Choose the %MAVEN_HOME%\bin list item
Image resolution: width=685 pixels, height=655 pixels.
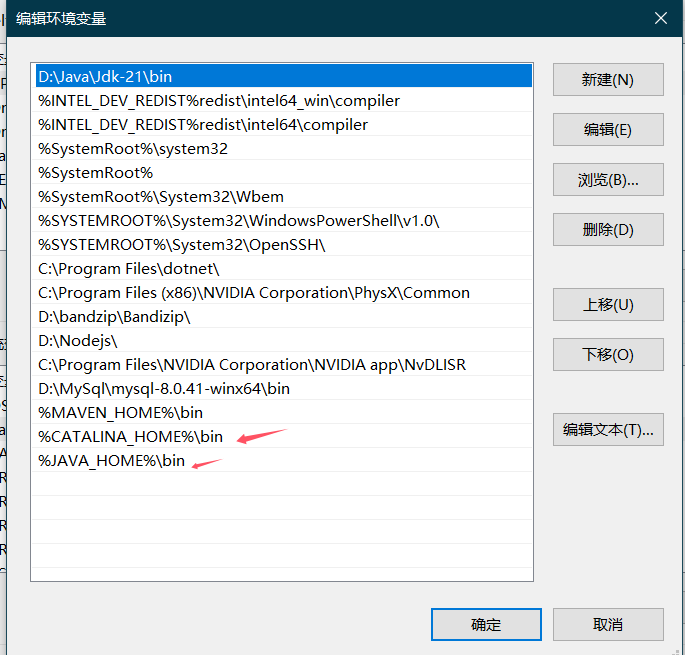[x=120, y=412]
